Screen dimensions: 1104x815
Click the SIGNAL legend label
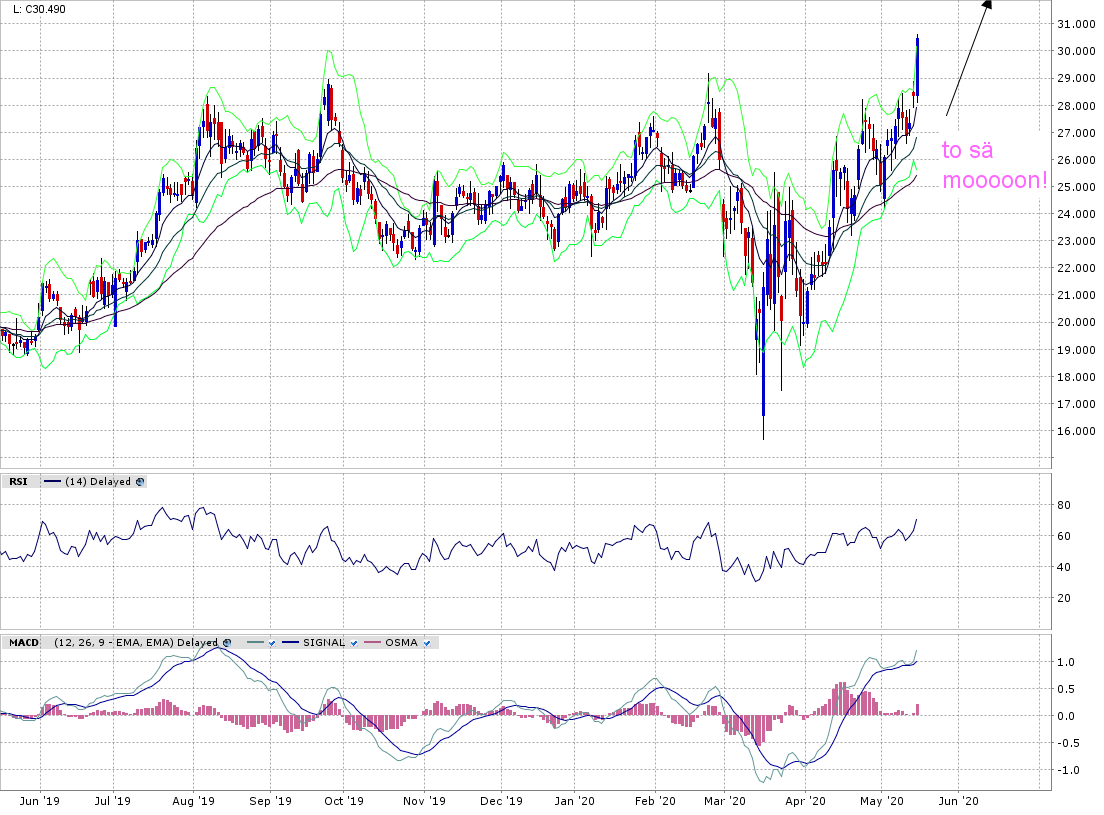click(x=325, y=642)
